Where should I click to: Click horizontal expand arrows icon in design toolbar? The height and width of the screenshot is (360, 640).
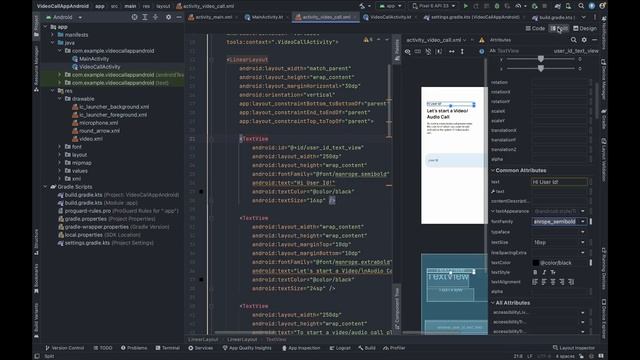click(x=451, y=51)
